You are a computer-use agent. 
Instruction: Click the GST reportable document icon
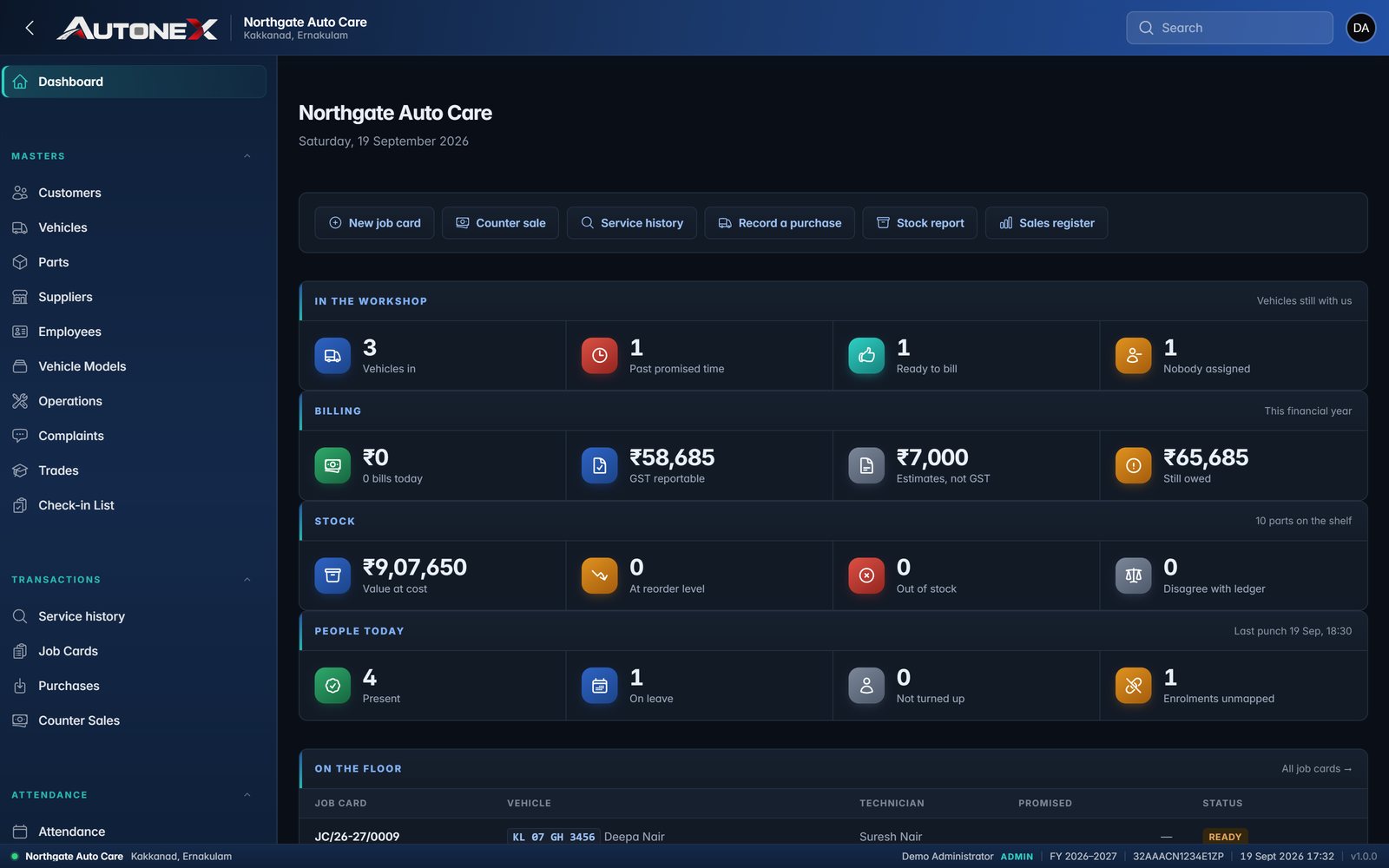(x=599, y=466)
